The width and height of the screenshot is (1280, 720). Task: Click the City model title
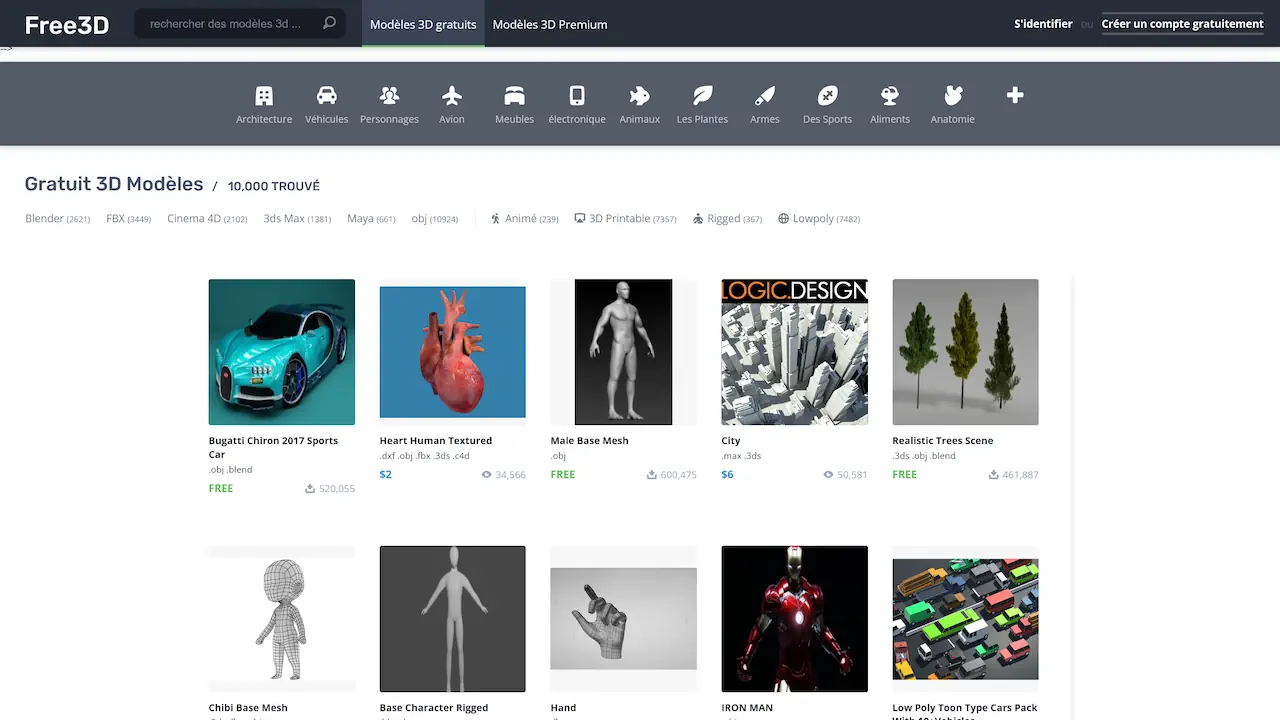click(x=731, y=440)
